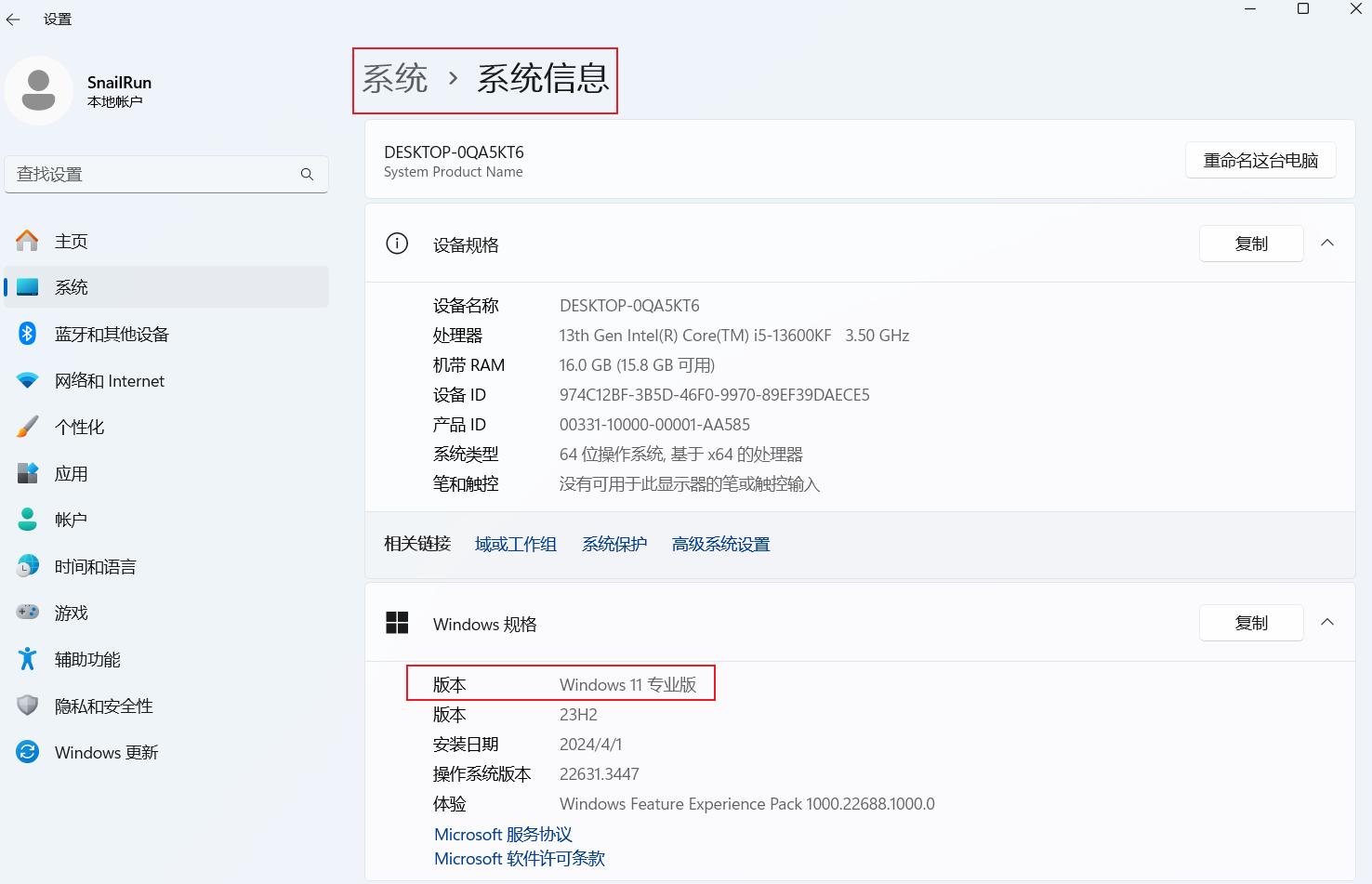Open Windows 更新 sync icon
This screenshot has width=1372, height=884.
[28, 752]
